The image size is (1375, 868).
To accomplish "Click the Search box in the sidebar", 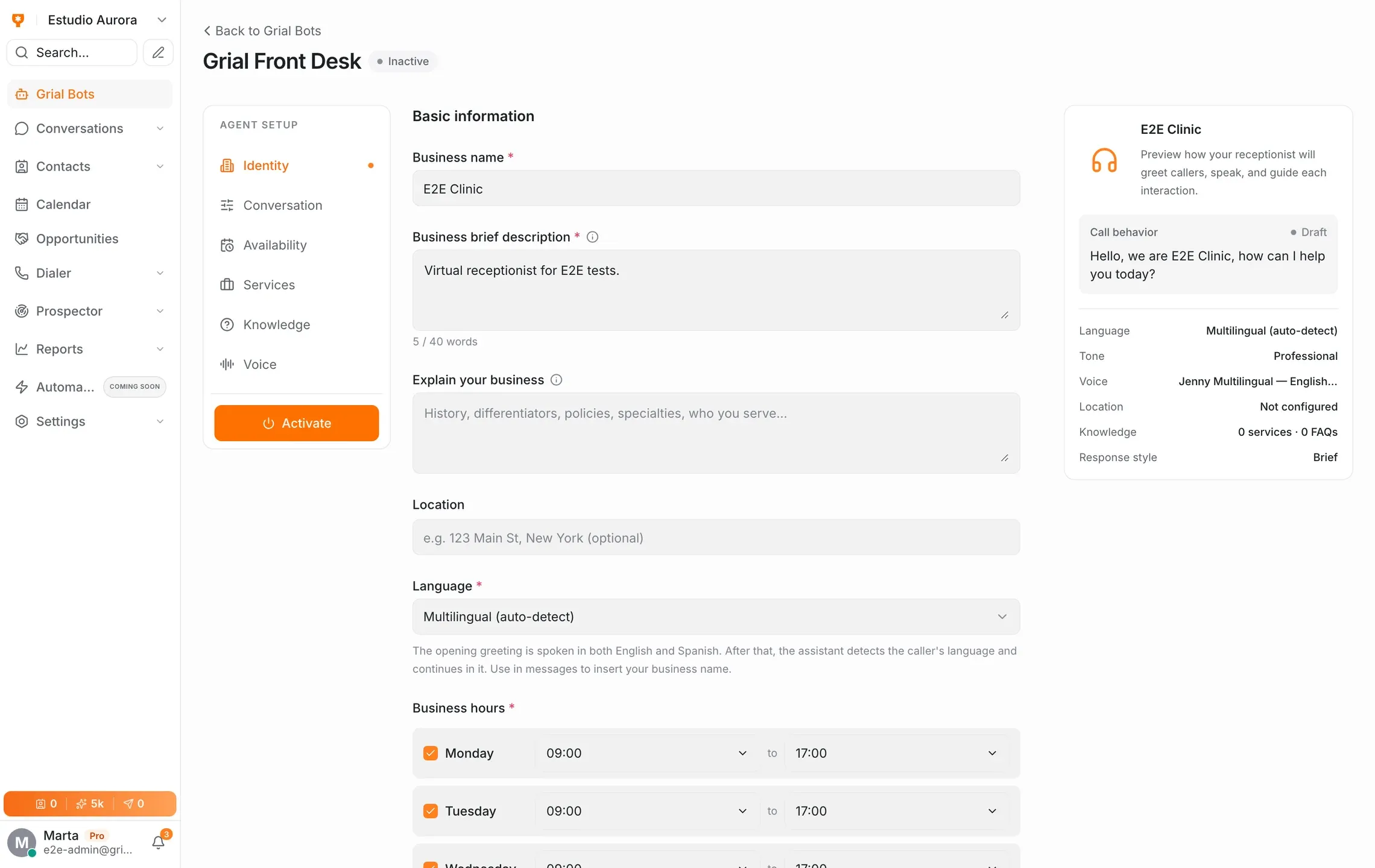I will 72,52.
